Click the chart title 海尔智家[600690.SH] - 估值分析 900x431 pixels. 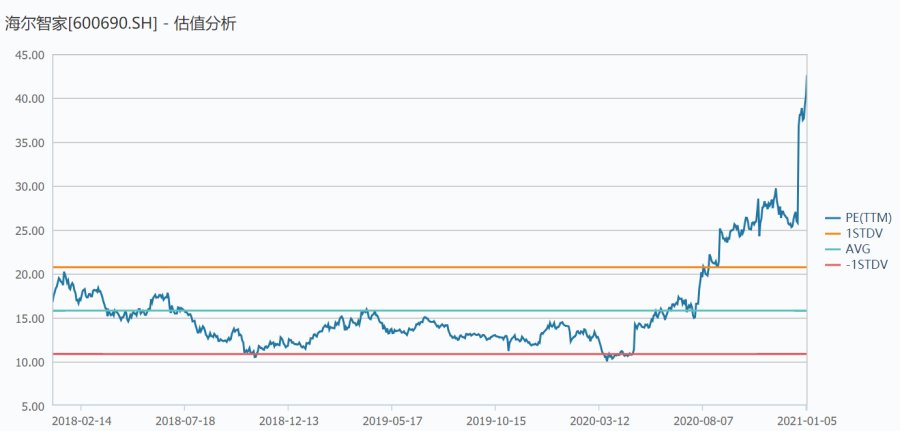coord(121,24)
